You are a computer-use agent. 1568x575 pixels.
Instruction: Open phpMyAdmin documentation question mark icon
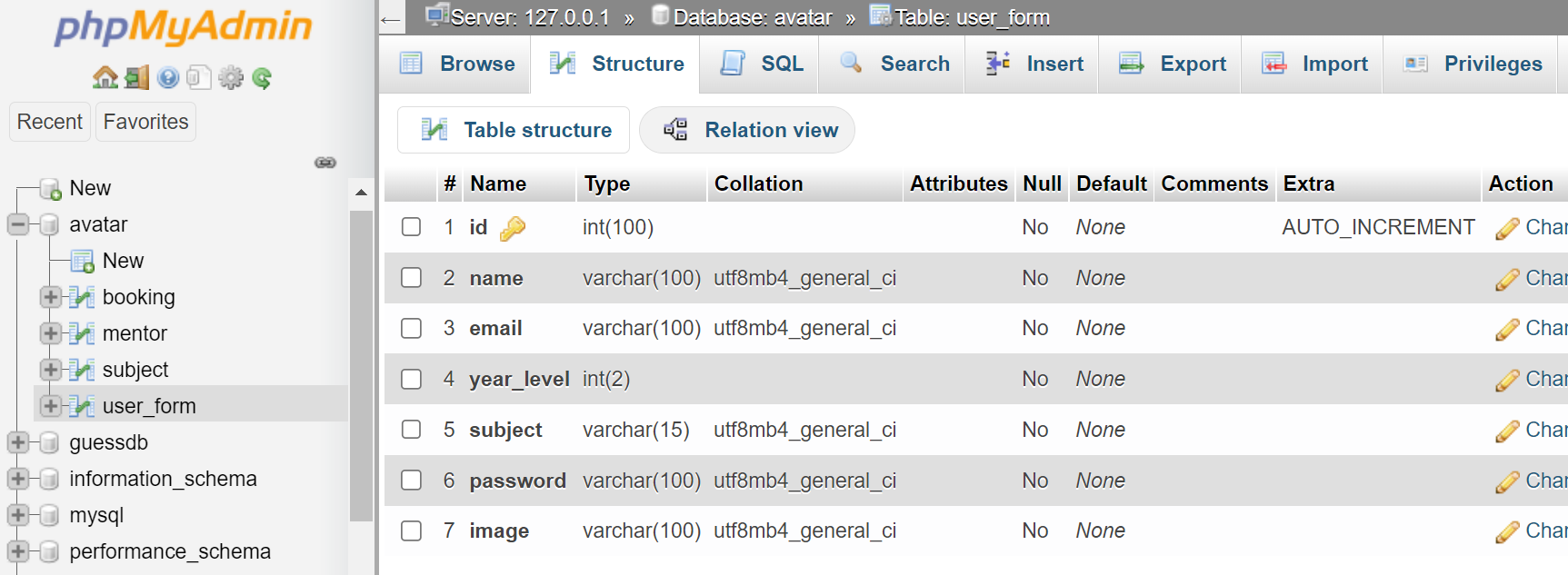coord(167,78)
